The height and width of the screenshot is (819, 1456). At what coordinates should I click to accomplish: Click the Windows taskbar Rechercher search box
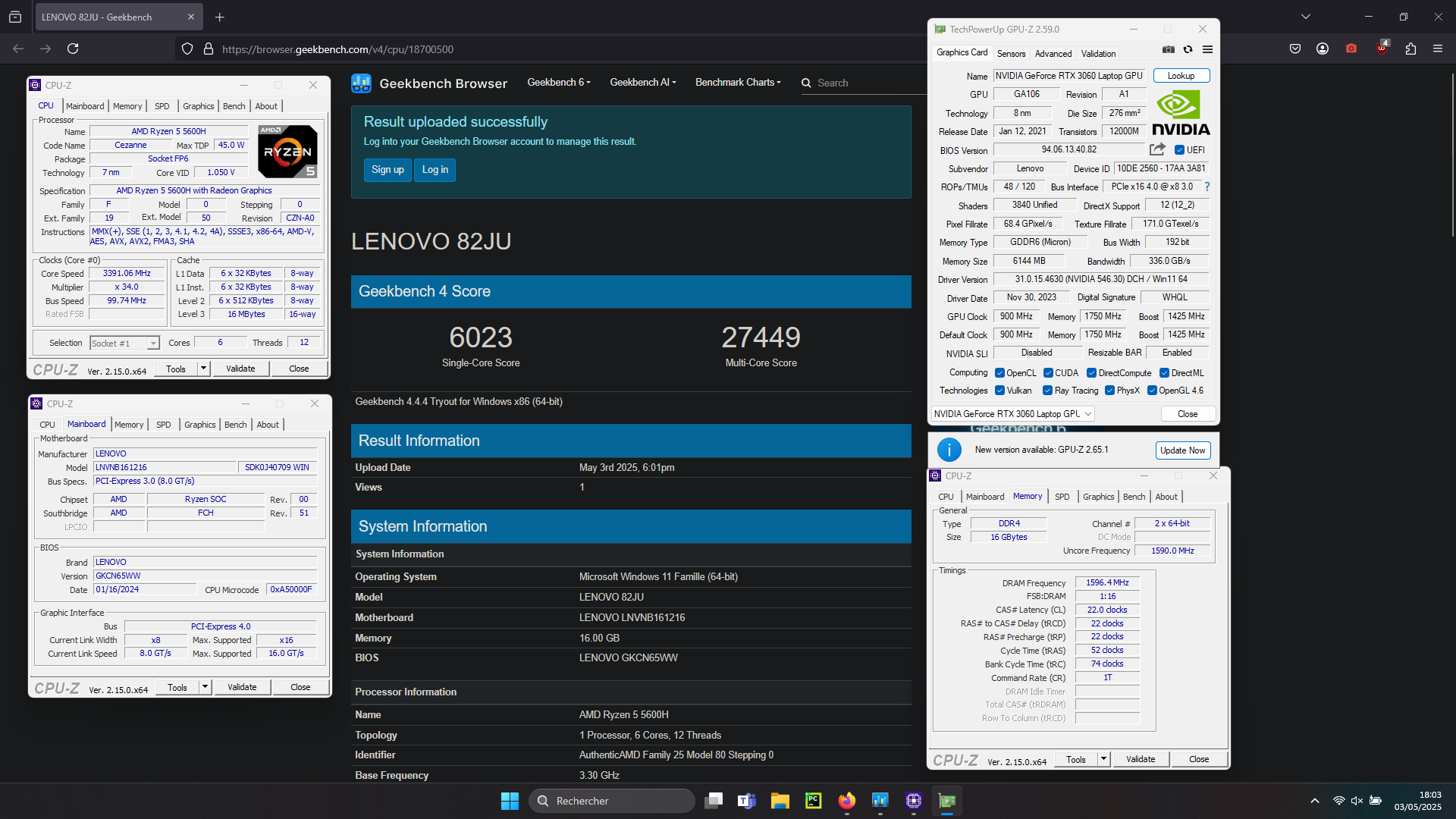[611, 801]
